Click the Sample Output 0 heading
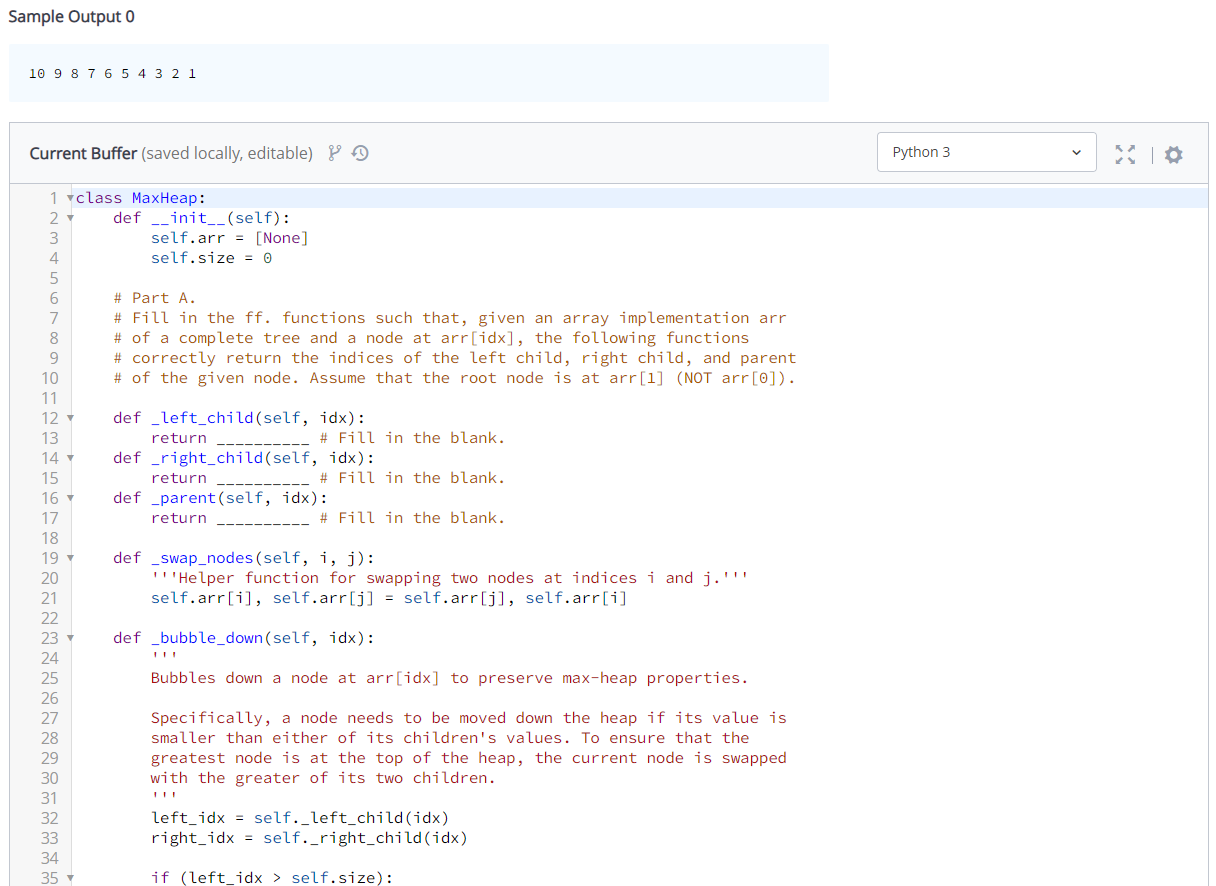The height and width of the screenshot is (886, 1216). pyautogui.click(x=71, y=16)
